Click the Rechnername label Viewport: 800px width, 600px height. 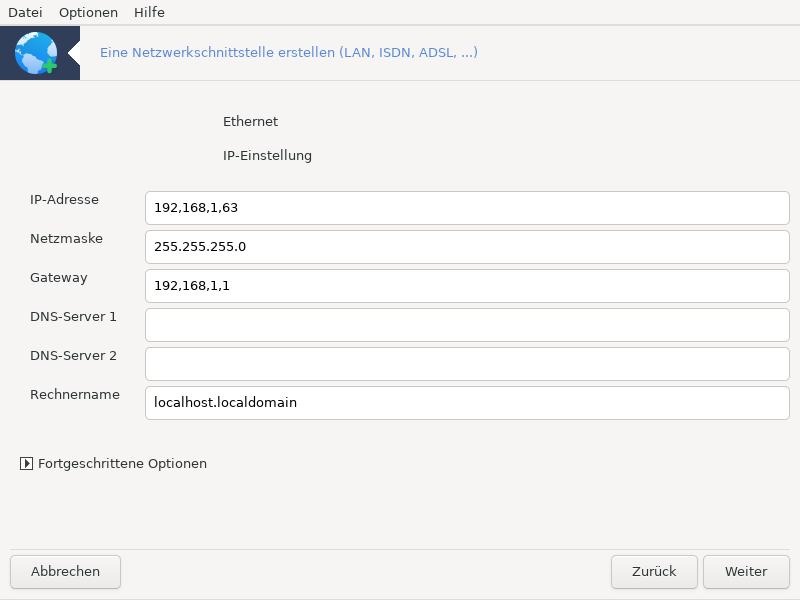tap(74, 394)
